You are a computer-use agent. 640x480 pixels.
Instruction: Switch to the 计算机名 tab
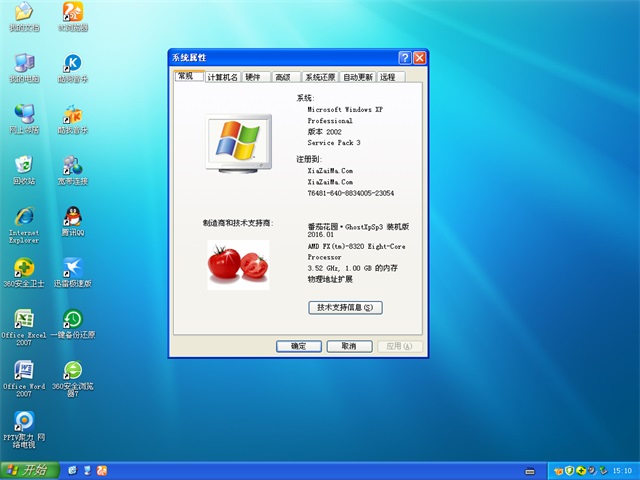(222, 77)
